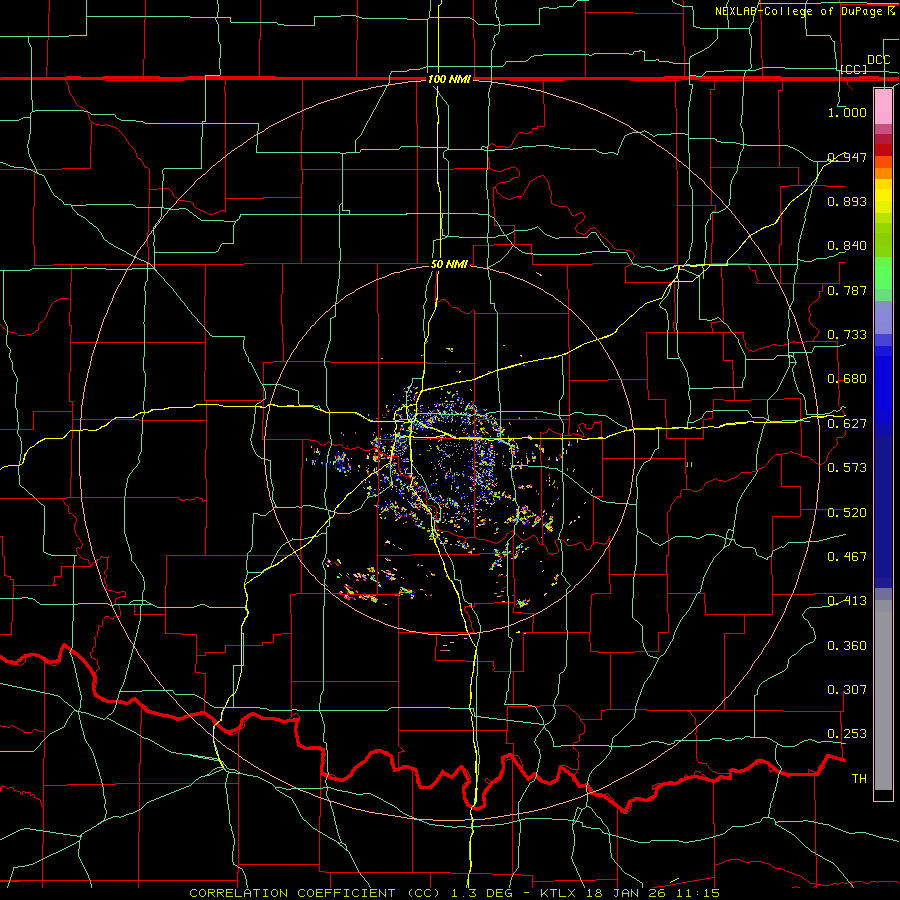Image resolution: width=900 pixels, height=900 pixels.
Task: Click the "100 NMI" range ring label
Action: coord(449,79)
